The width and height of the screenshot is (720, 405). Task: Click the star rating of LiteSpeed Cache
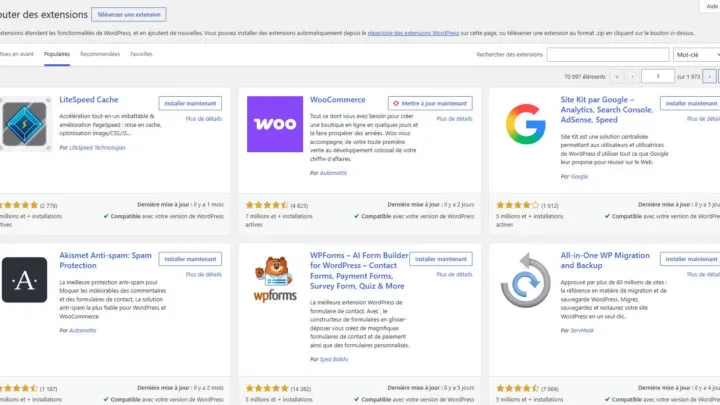(19, 205)
